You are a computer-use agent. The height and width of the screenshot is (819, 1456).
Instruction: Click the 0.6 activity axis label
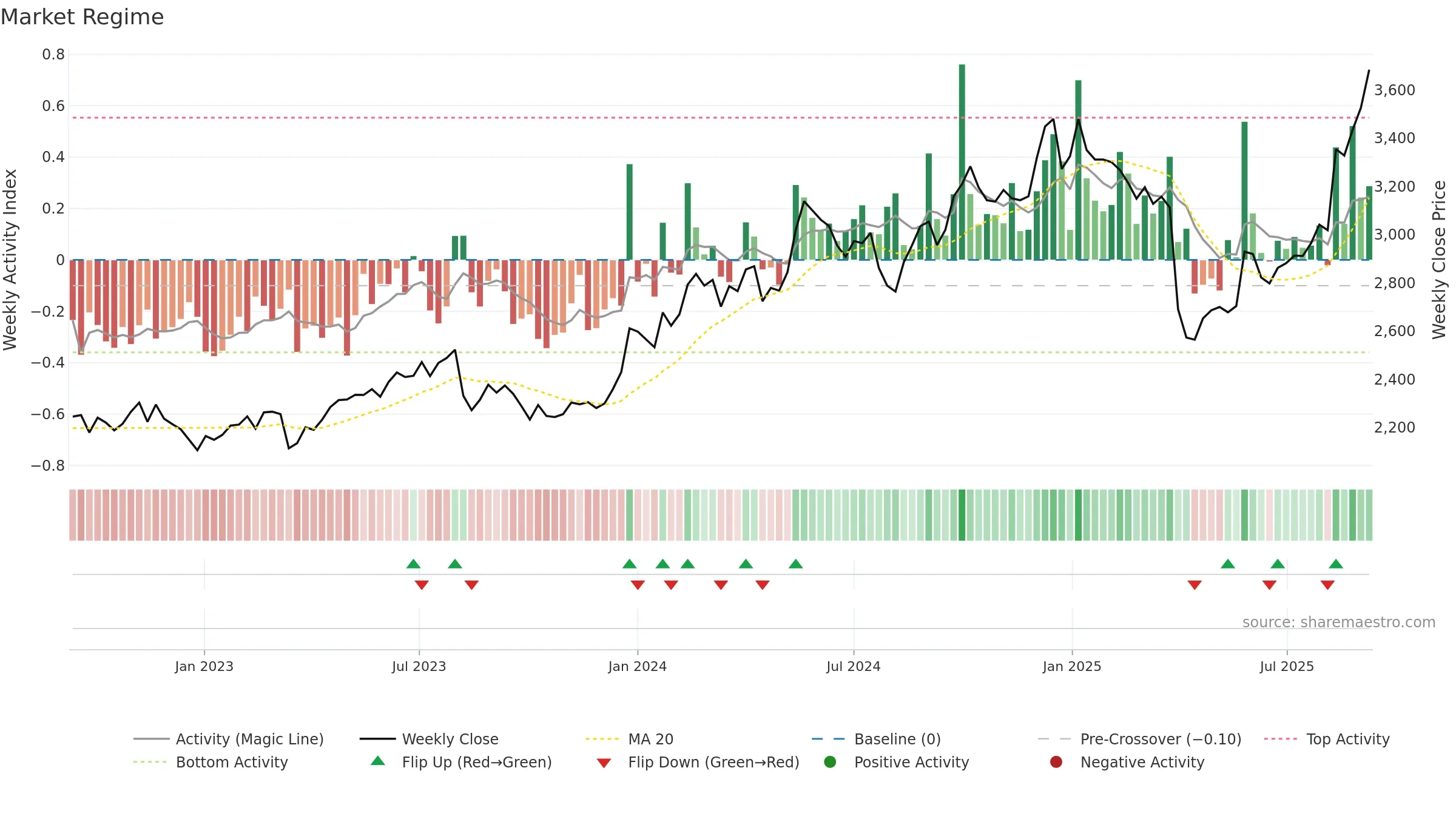click(53, 106)
